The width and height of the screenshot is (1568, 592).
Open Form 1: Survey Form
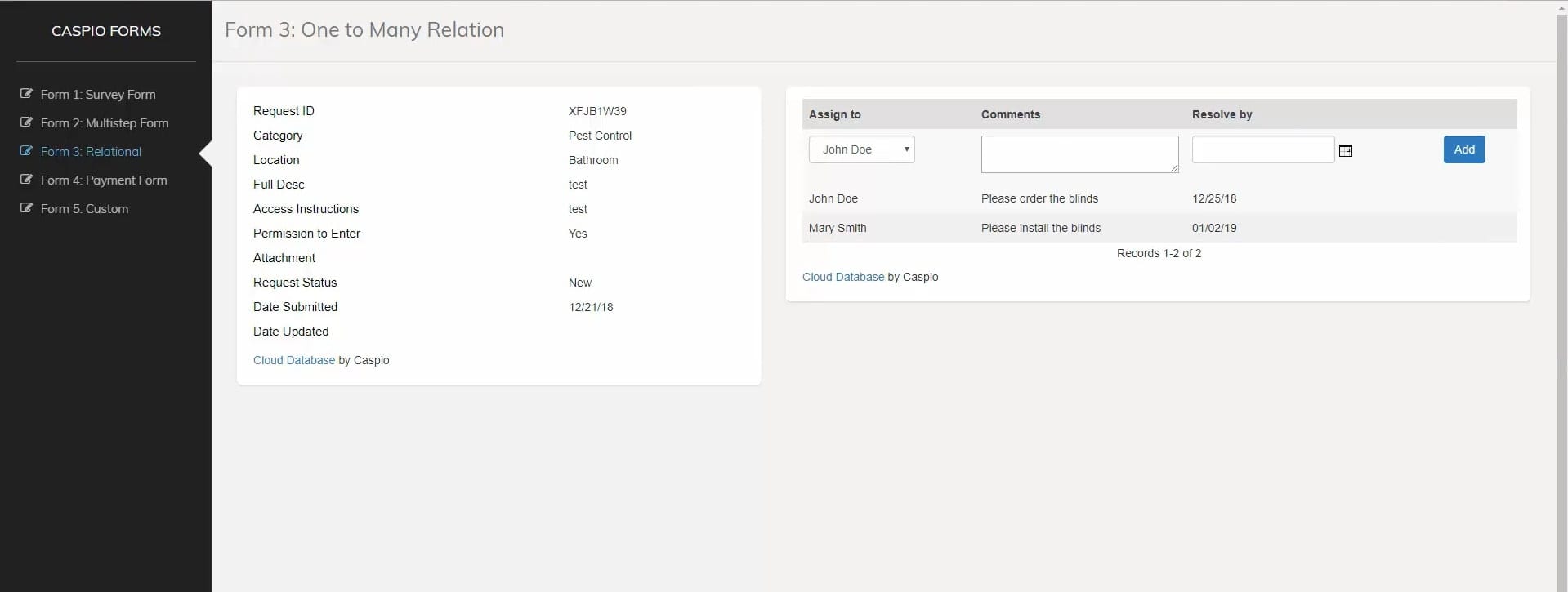click(x=98, y=95)
